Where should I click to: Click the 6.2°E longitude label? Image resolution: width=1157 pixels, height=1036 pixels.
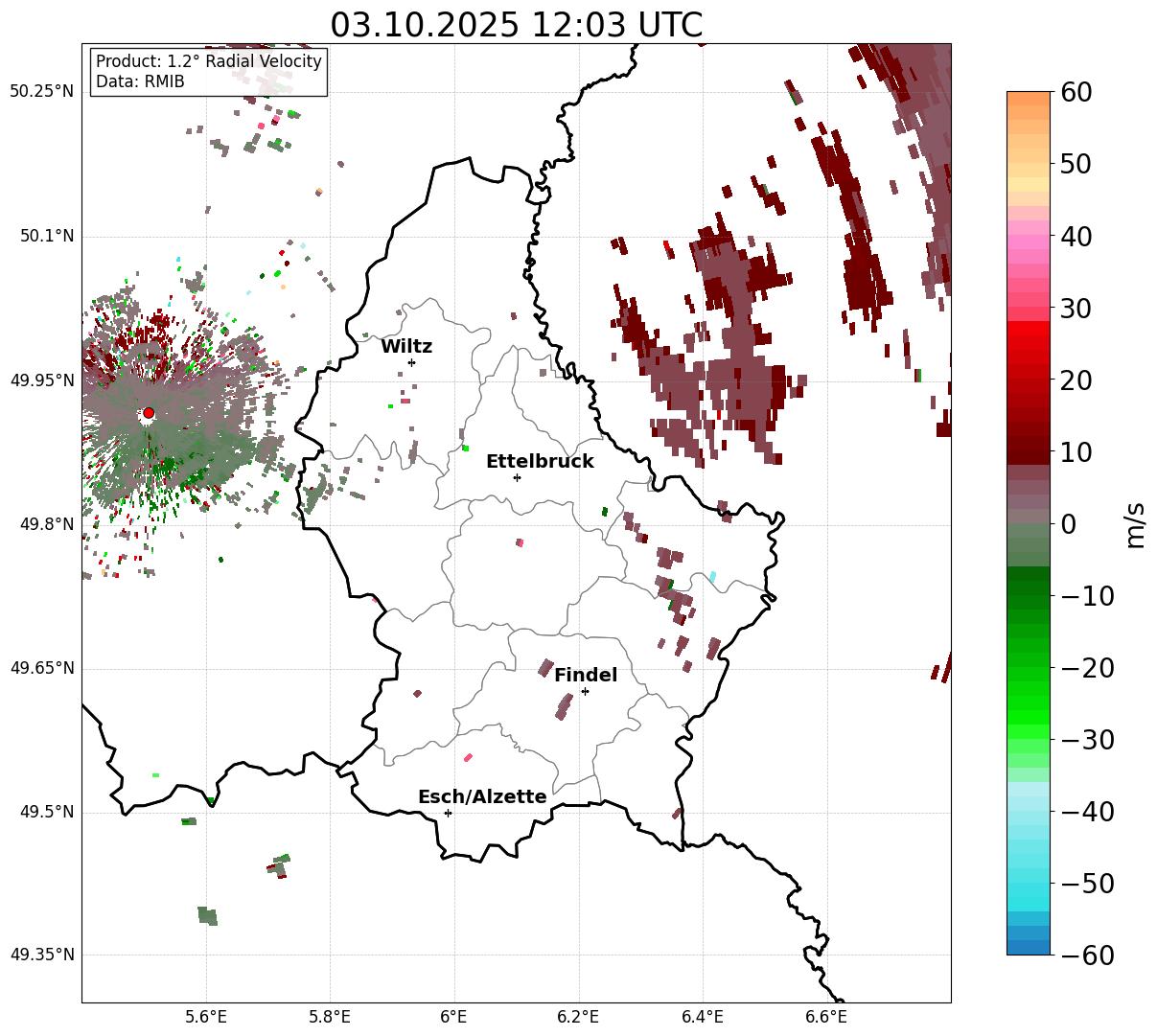tap(578, 1017)
